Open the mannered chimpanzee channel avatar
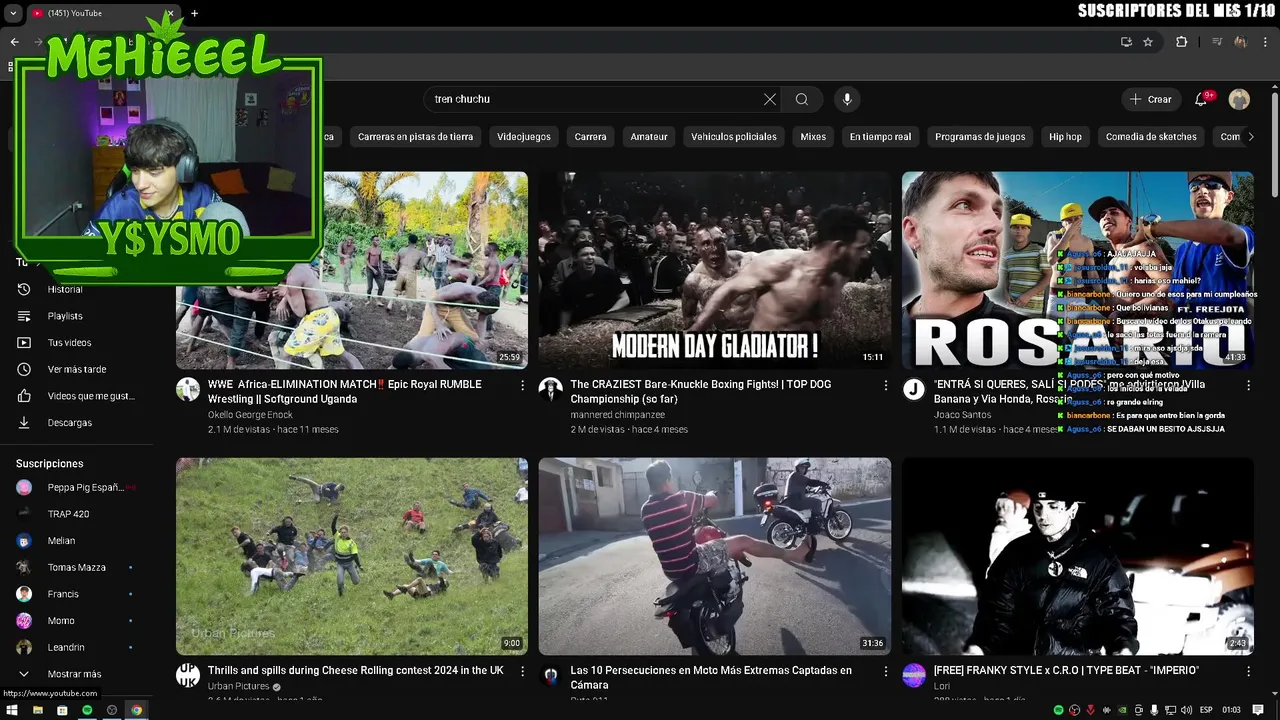1280x720 pixels. point(551,390)
